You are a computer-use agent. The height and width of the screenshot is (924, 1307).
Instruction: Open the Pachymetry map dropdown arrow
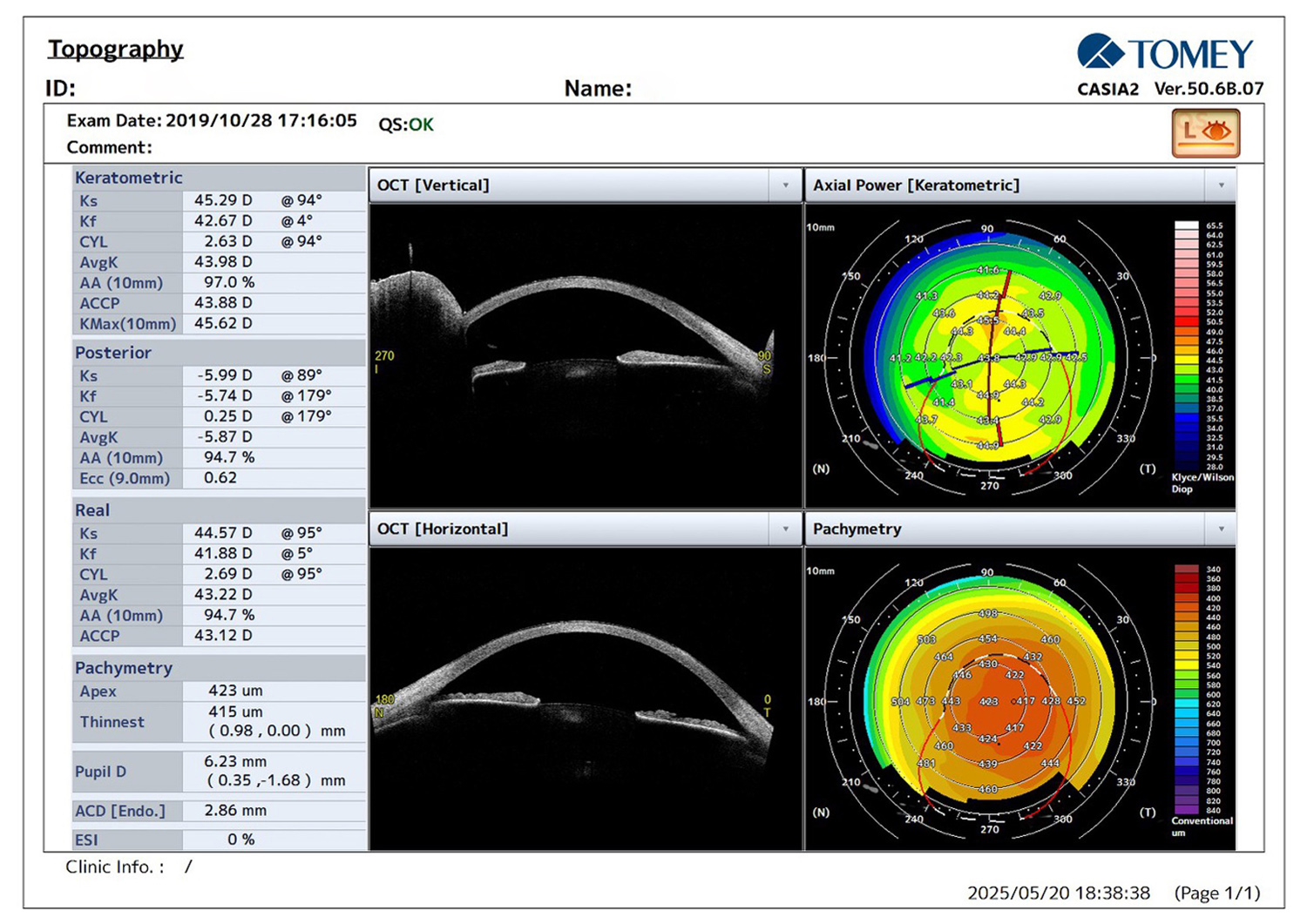(x=1221, y=529)
